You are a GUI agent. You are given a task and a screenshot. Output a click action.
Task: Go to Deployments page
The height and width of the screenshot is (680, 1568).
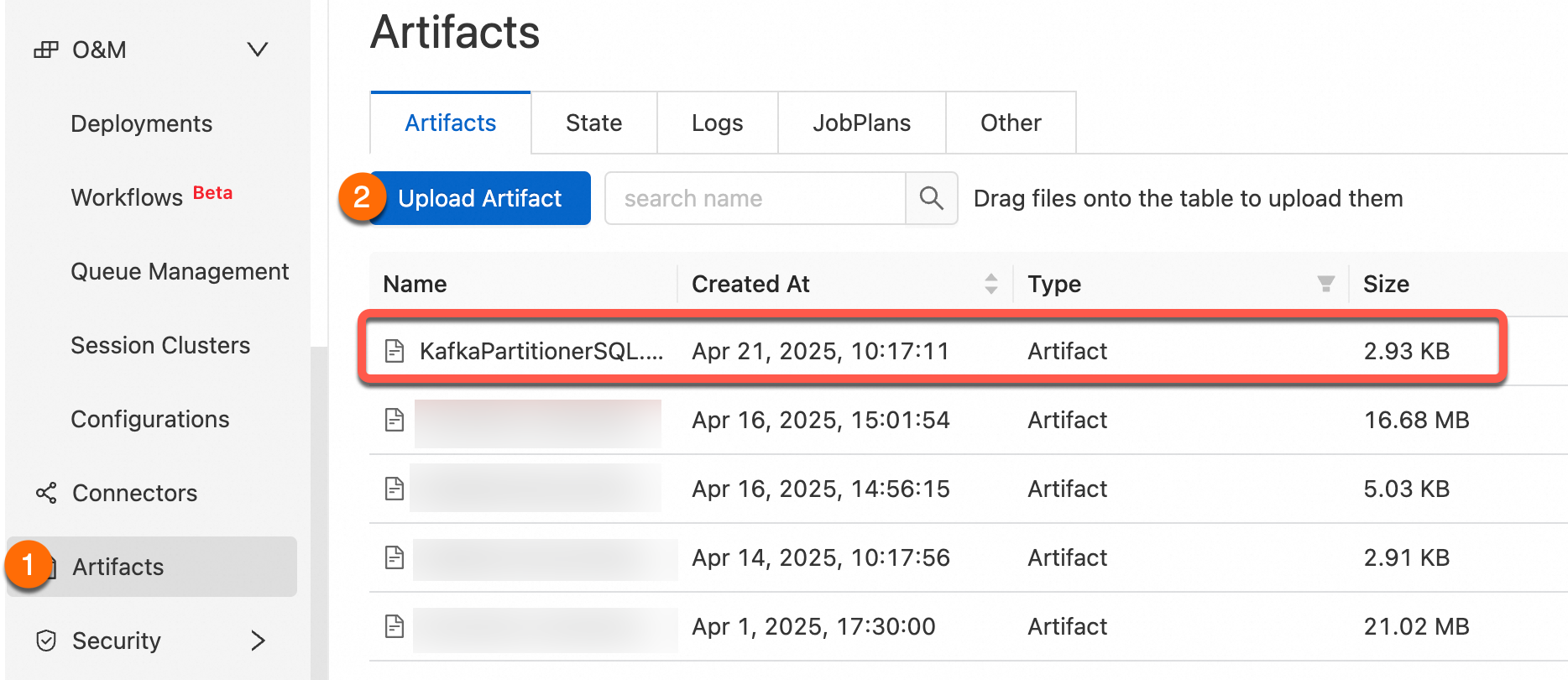(x=141, y=124)
